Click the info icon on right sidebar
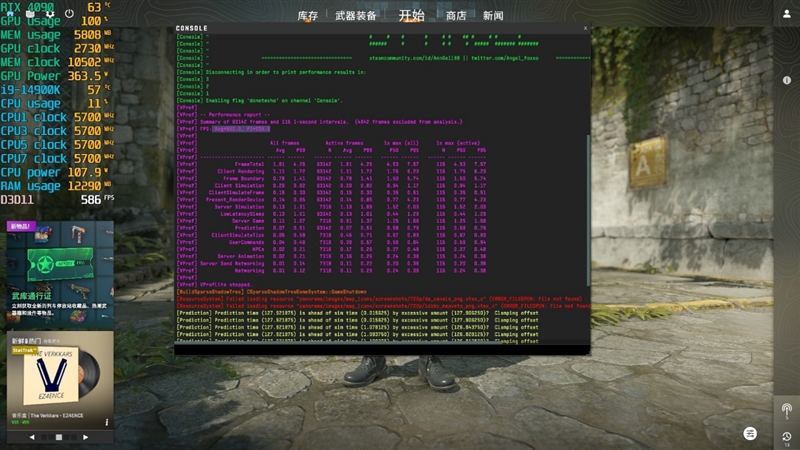800x450 pixels. (787, 80)
